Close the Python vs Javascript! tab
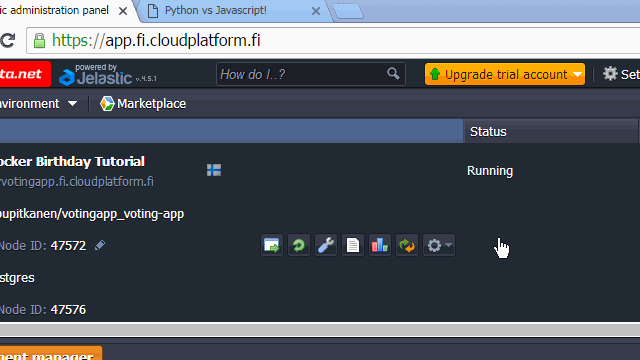The height and width of the screenshot is (360, 640). [316, 11]
